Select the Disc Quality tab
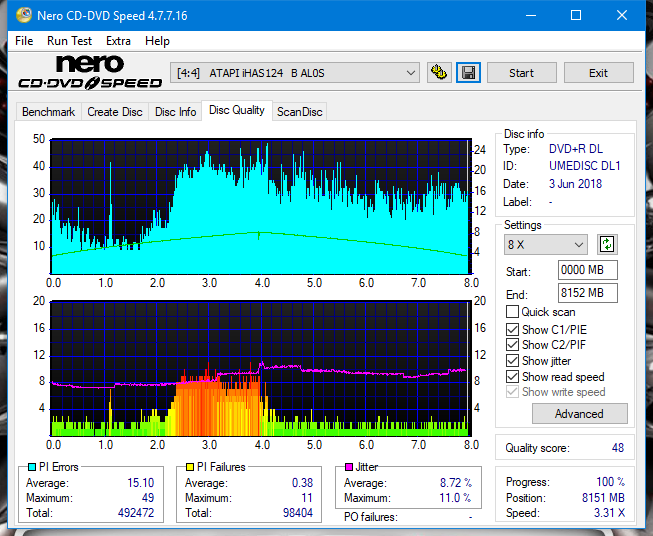 237,110
